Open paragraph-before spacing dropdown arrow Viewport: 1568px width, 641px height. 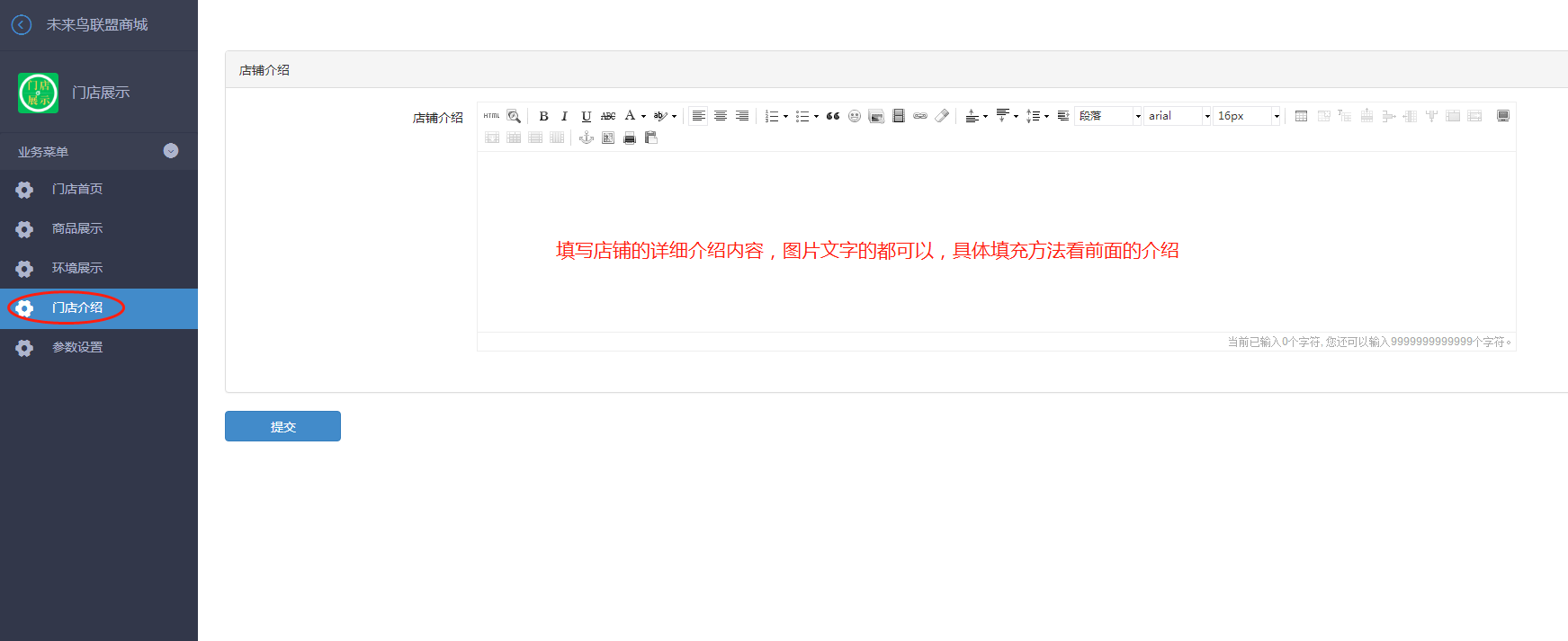pyautogui.click(x=985, y=116)
